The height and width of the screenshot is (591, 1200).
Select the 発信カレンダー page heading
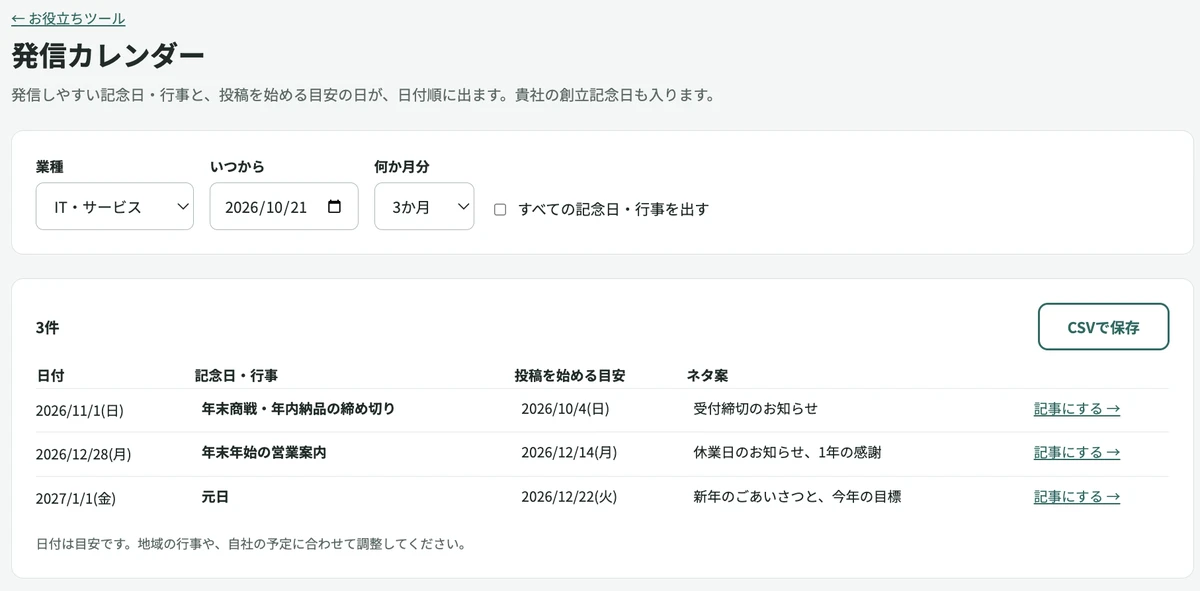point(108,56)
